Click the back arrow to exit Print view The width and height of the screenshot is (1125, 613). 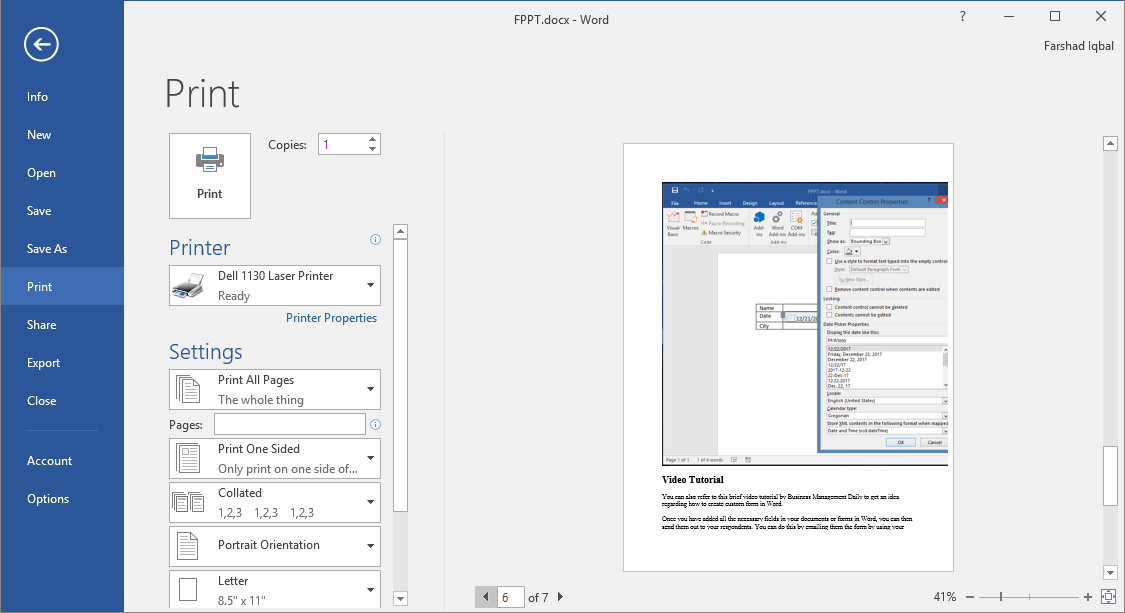tap(40, 44)
